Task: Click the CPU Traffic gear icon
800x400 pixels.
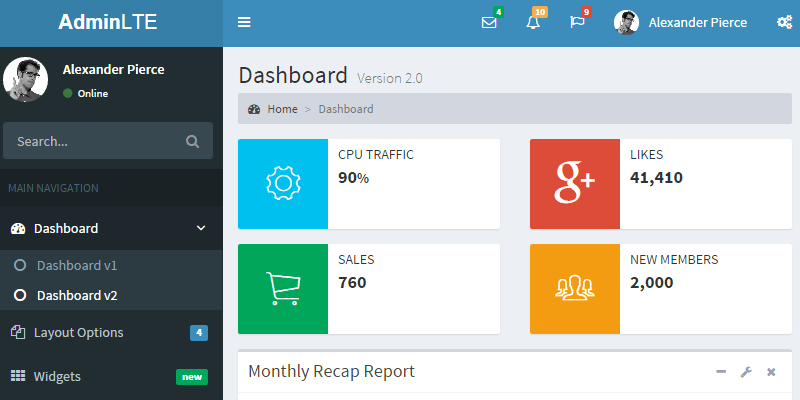Action: pos(283,184)
